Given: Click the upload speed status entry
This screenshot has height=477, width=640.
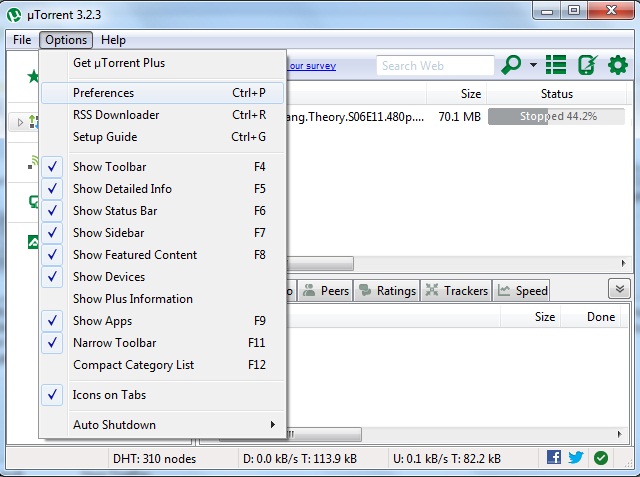Looking at the screenshot, I should pos(447,459).
